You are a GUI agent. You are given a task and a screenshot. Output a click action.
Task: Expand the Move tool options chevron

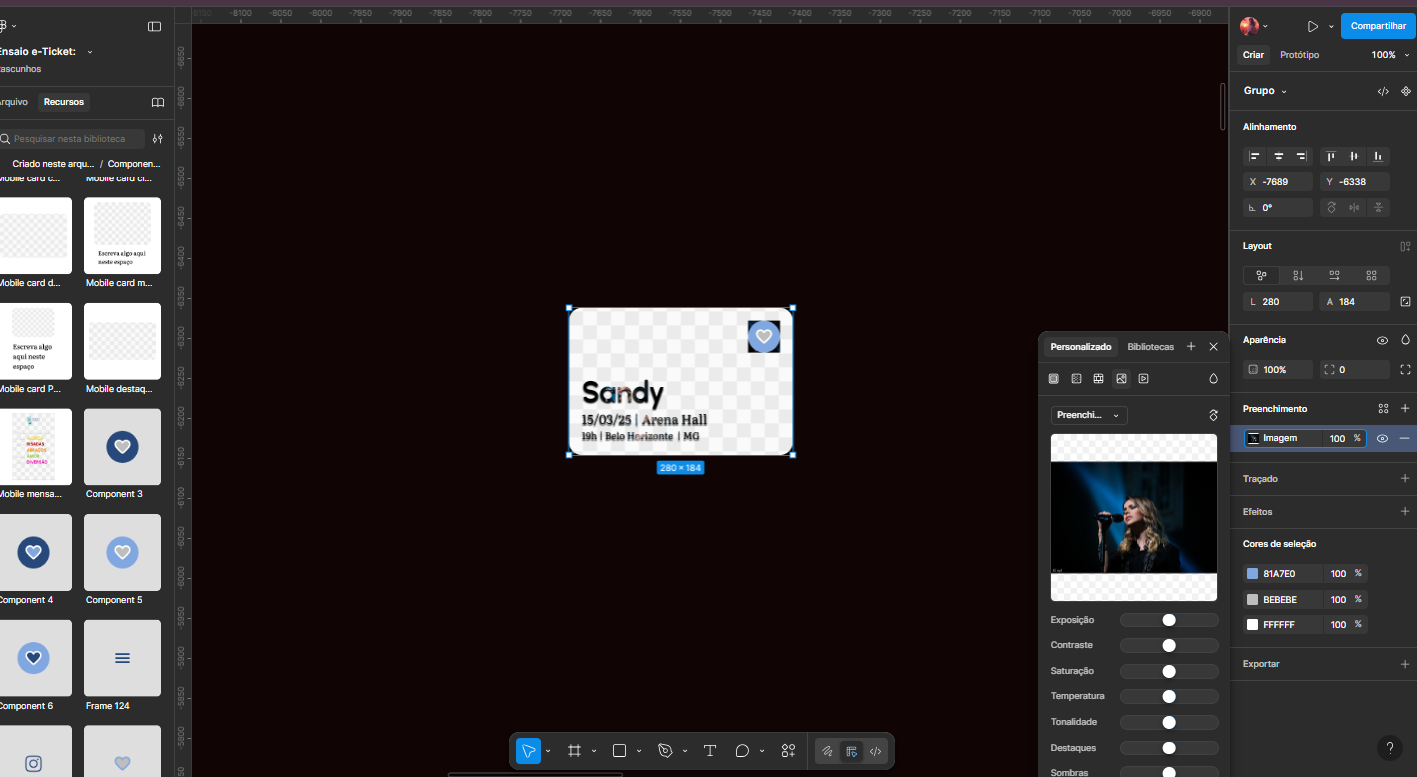548,751
